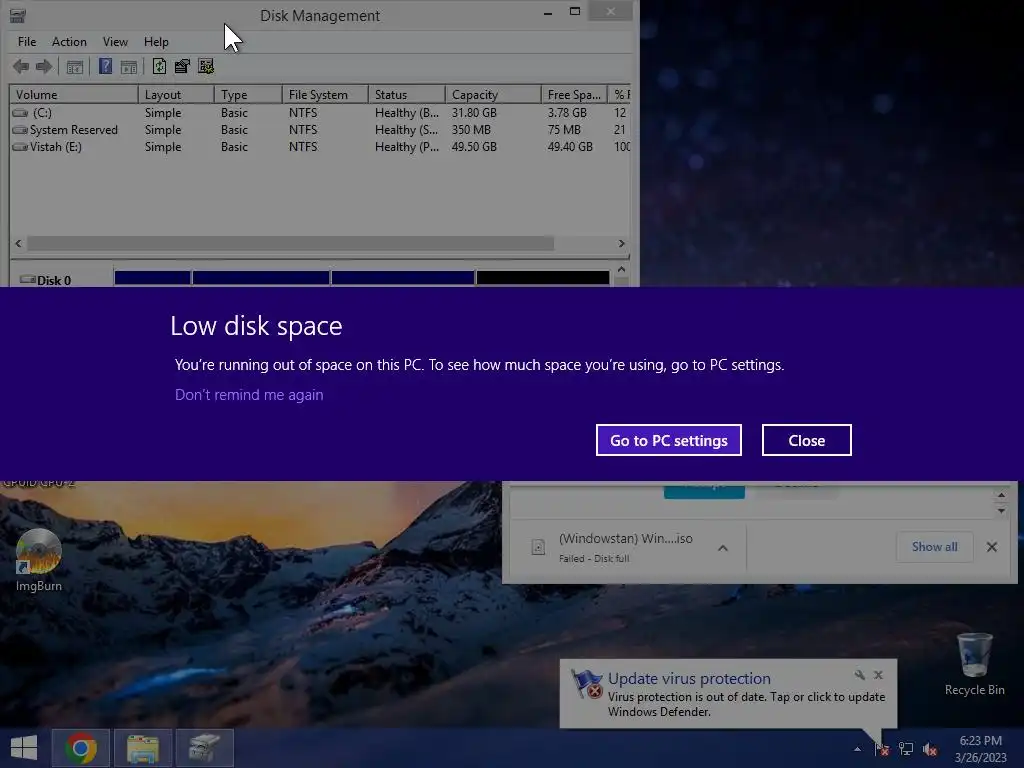The width and height of the screenshot is (1024, 768).
Task: Show hidden system tray icons
Action: tap(857, 749)
